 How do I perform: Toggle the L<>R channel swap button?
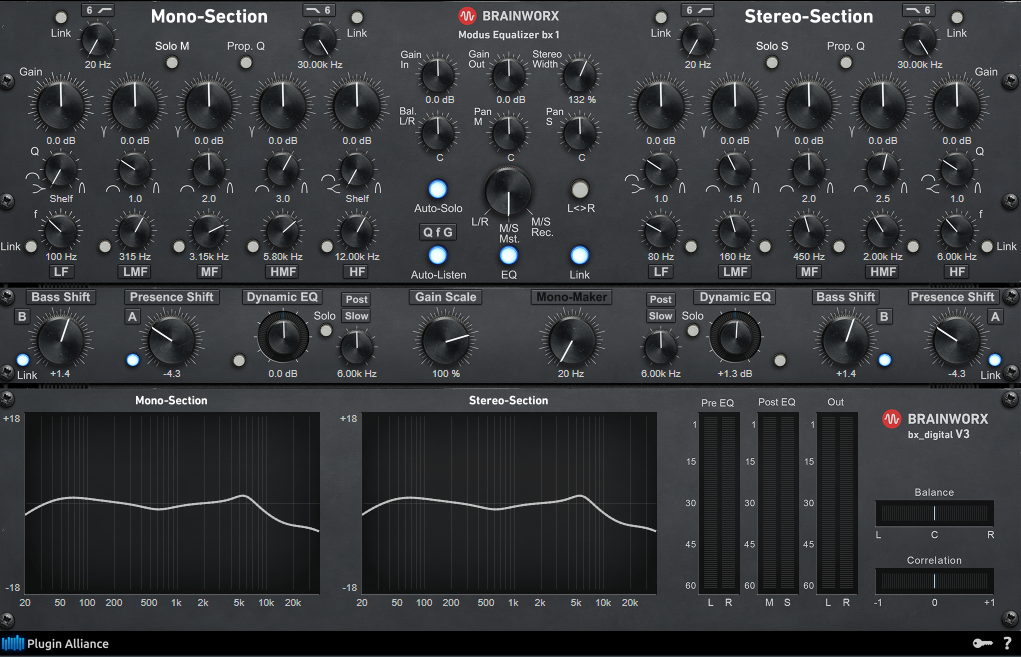coord(580,189)
